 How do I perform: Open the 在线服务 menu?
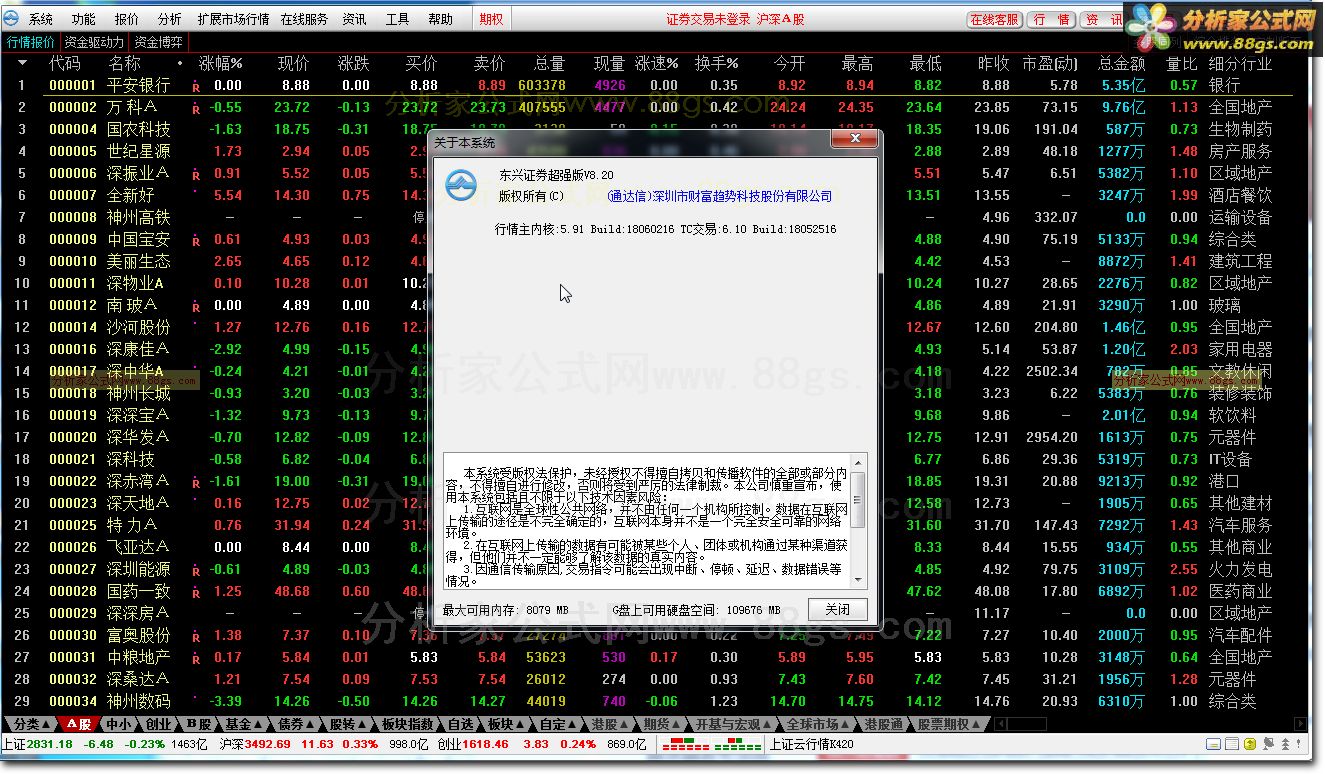pyautogui.click(x=304, y=19)
